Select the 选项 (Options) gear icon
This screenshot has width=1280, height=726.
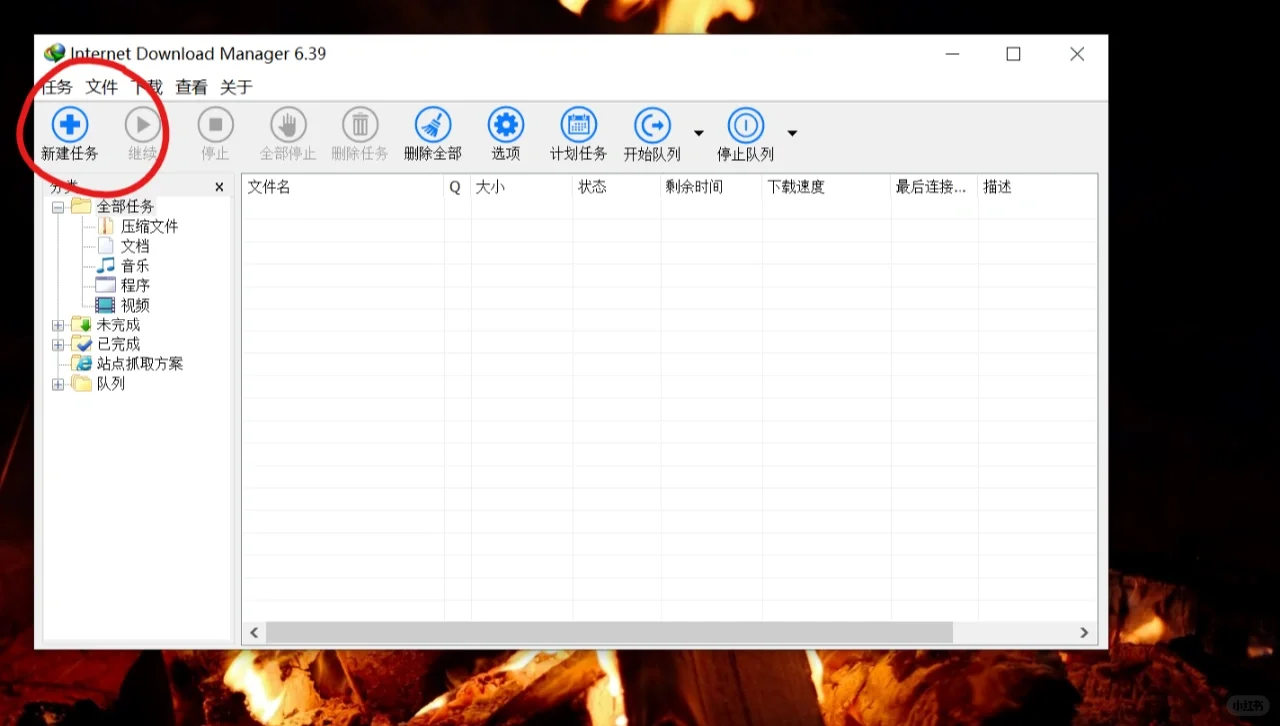coord(505,124)
